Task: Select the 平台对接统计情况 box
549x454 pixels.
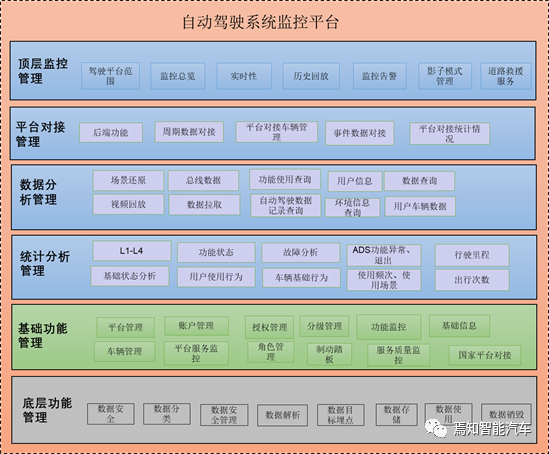Action: coord(450,133)
